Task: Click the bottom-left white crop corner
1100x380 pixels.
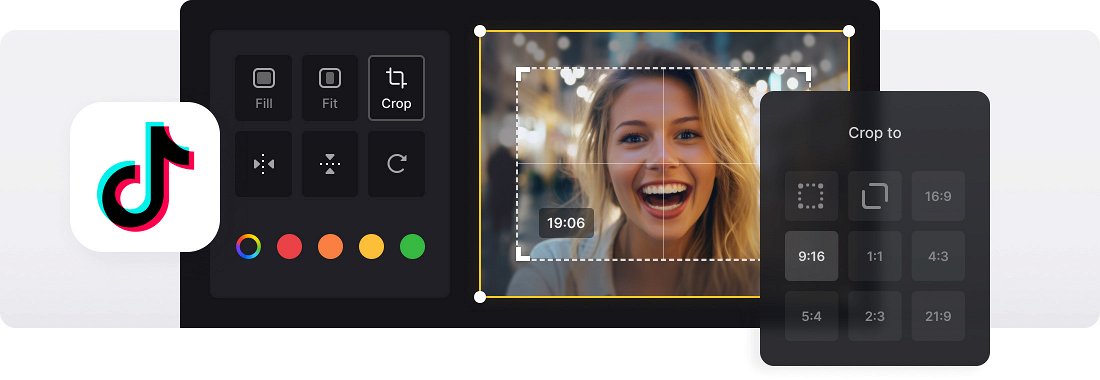Action: coord(523,255)
